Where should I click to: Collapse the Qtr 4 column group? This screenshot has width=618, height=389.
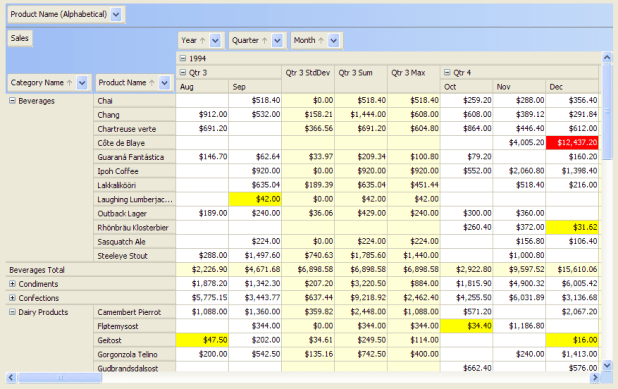pyautogui.click(x=447, y=73)
